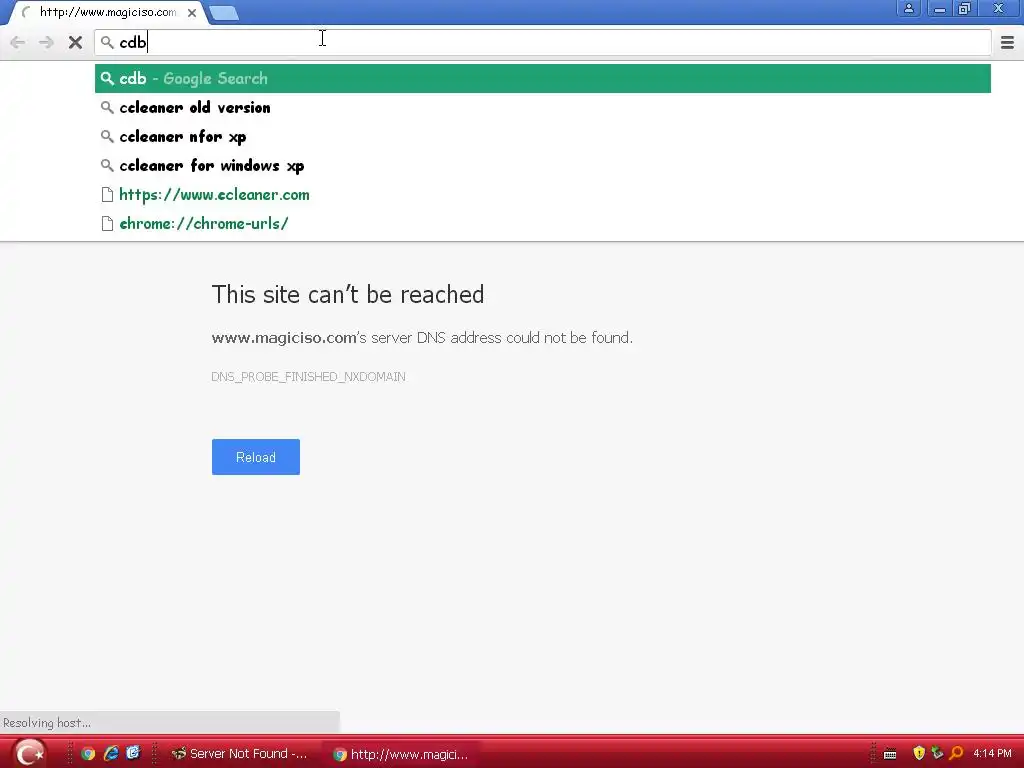Image resolution: width=1024 pixels, height=768 pixels.
Task: Click the third quick launch icon
Action: [133, 753]
